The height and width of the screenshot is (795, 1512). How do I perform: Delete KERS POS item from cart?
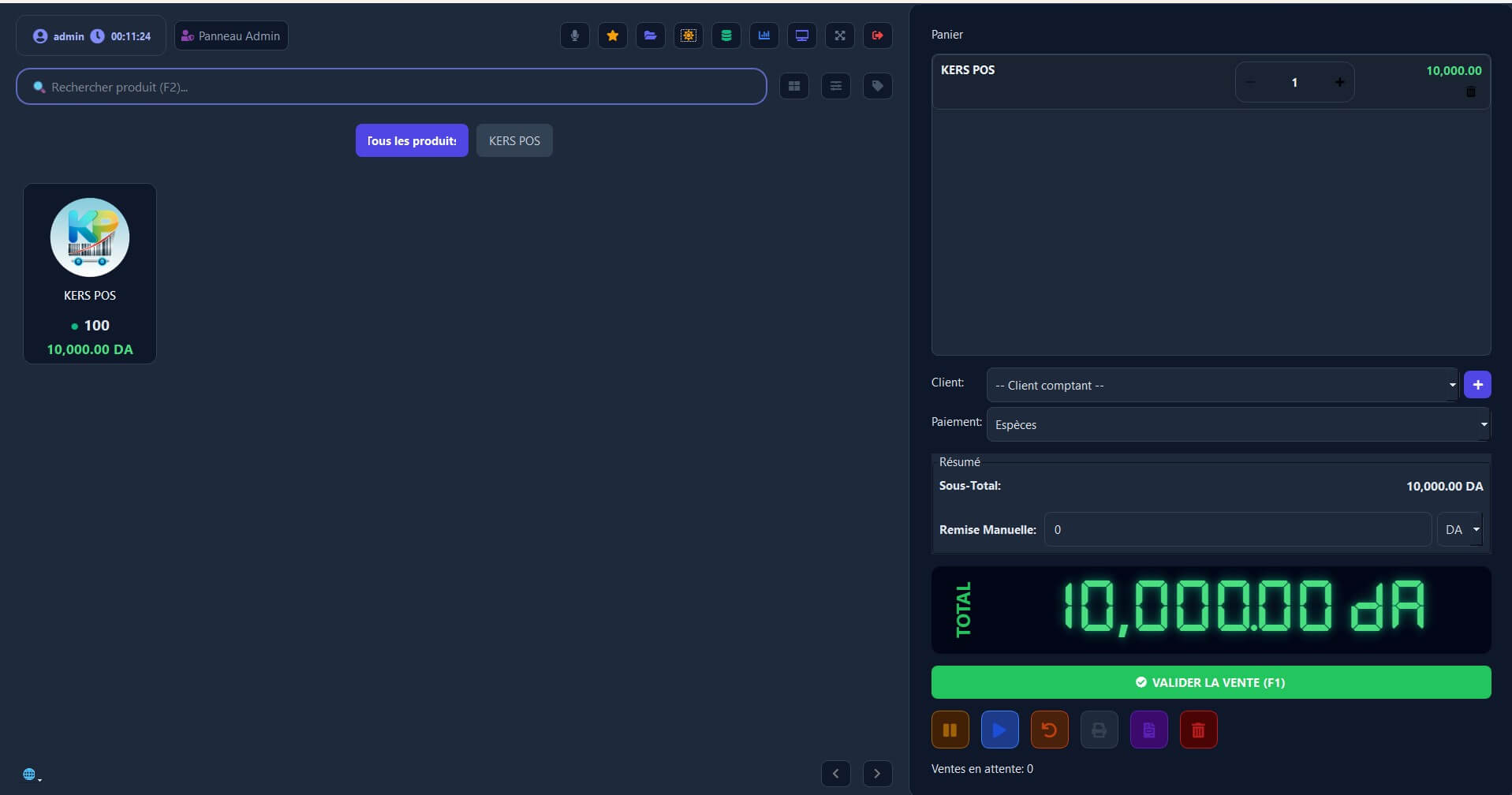[x=1470, y=92]
